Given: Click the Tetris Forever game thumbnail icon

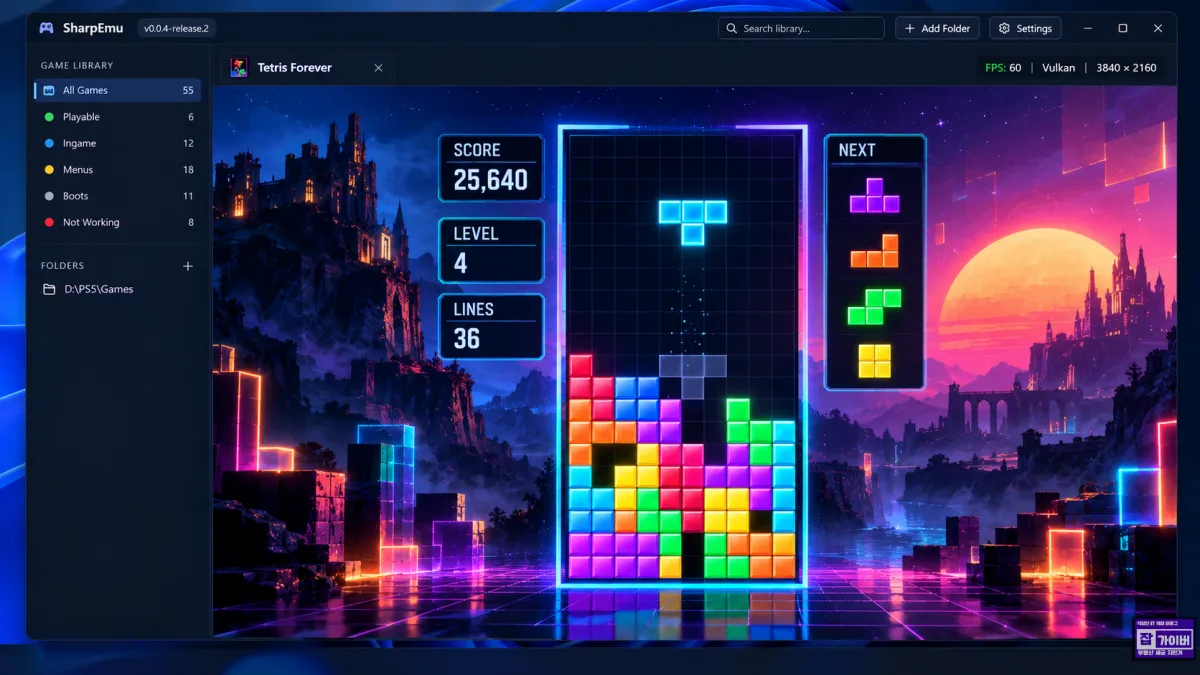Looking at the screenshot, I should point(239,67).
